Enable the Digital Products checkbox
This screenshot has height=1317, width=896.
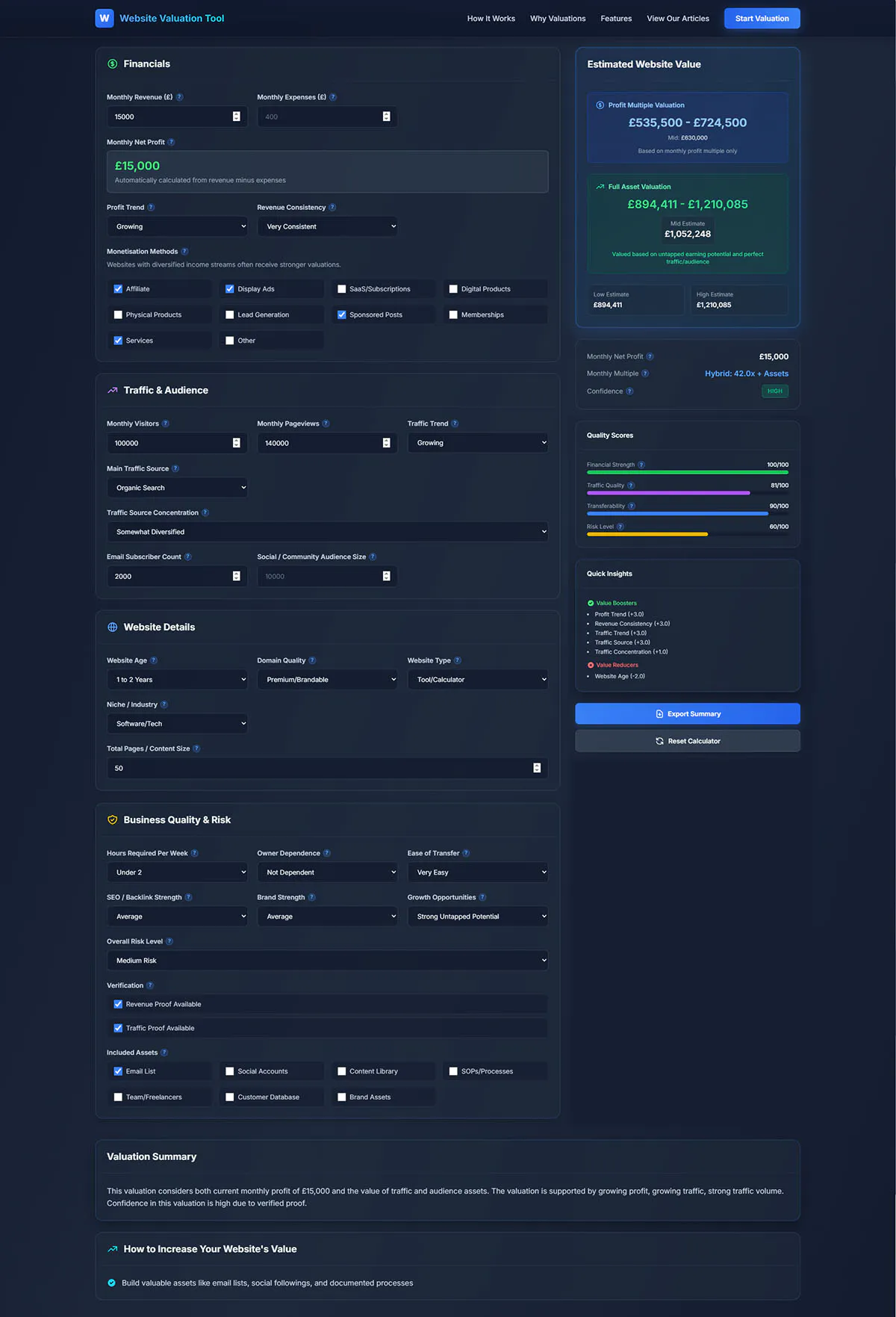(453, 289)
